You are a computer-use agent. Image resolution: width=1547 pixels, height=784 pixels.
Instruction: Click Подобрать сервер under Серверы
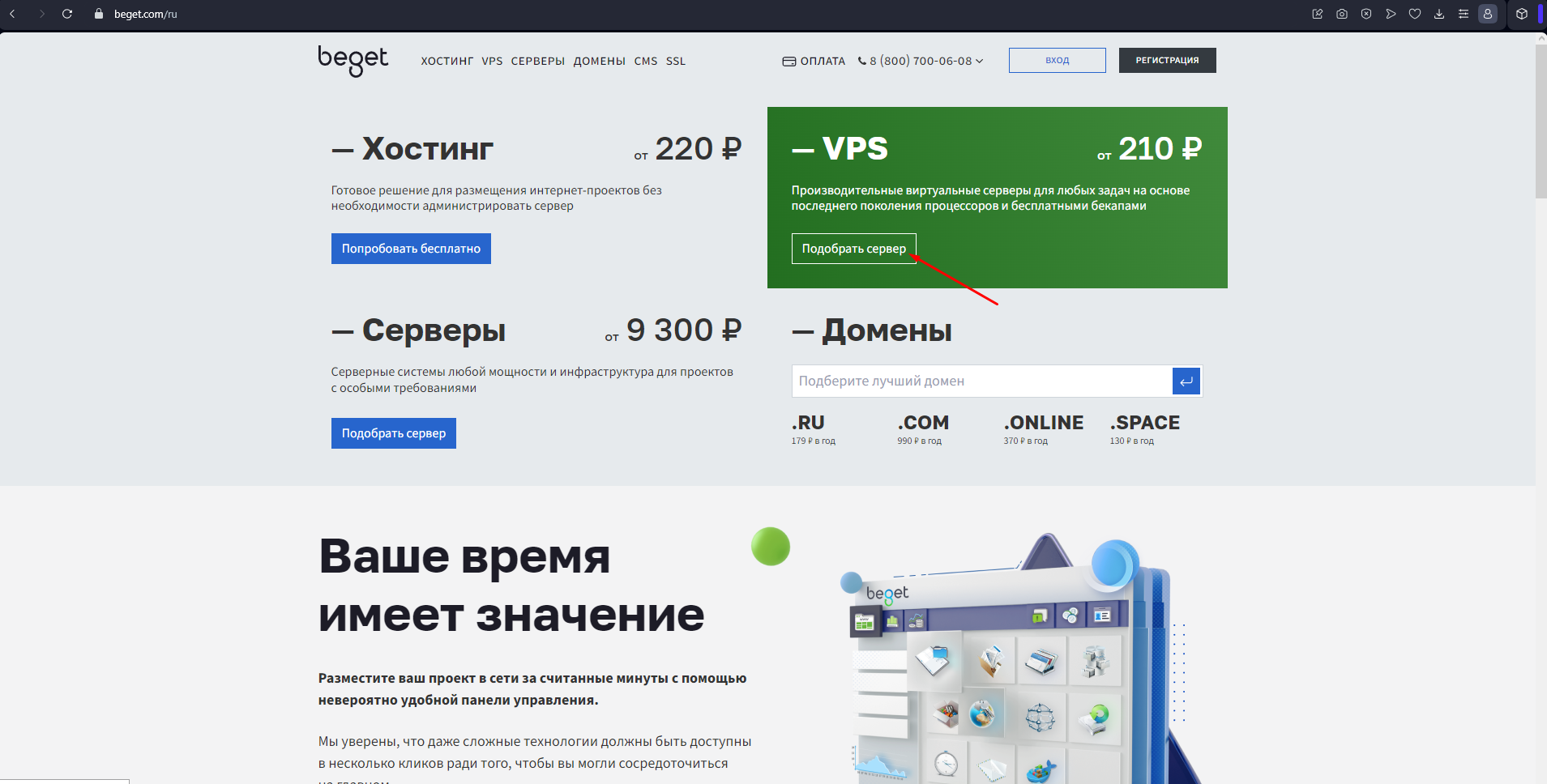coord(394,433)
